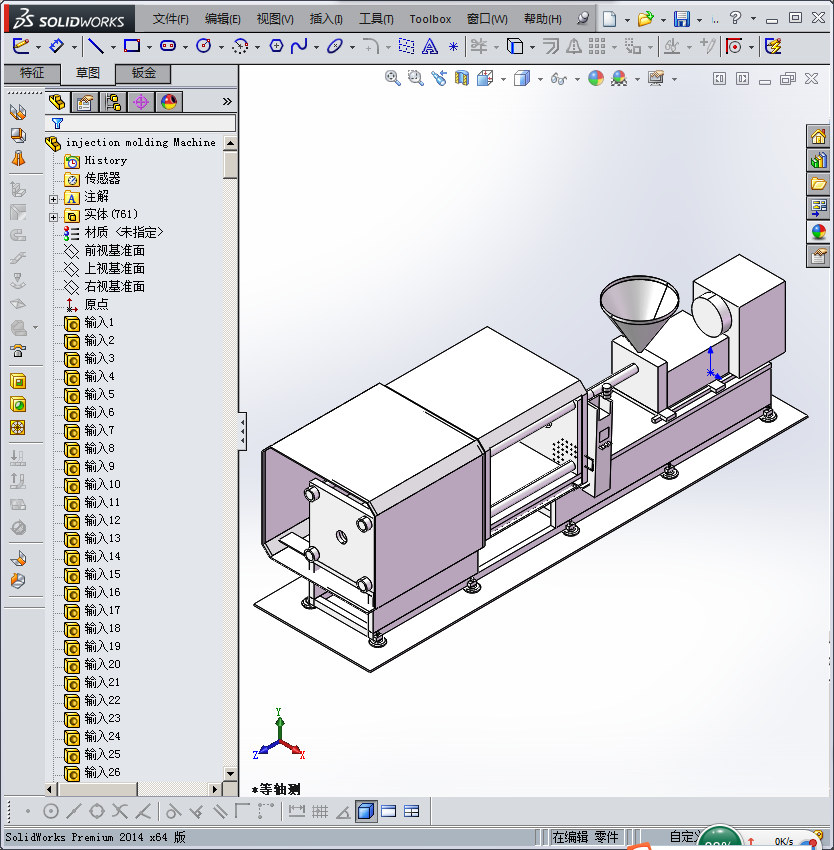Expand the 注解 annotations folder

coord(54,198)
